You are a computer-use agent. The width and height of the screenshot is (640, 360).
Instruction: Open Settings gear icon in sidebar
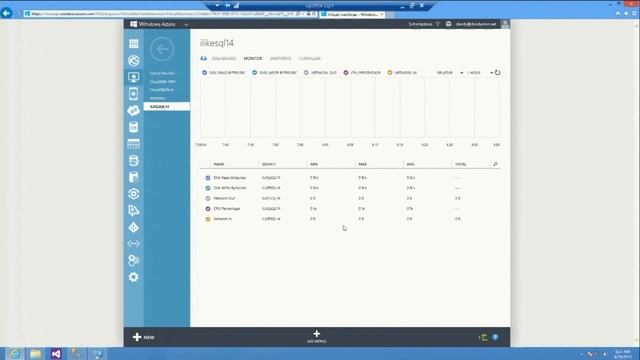pos(133,277)
